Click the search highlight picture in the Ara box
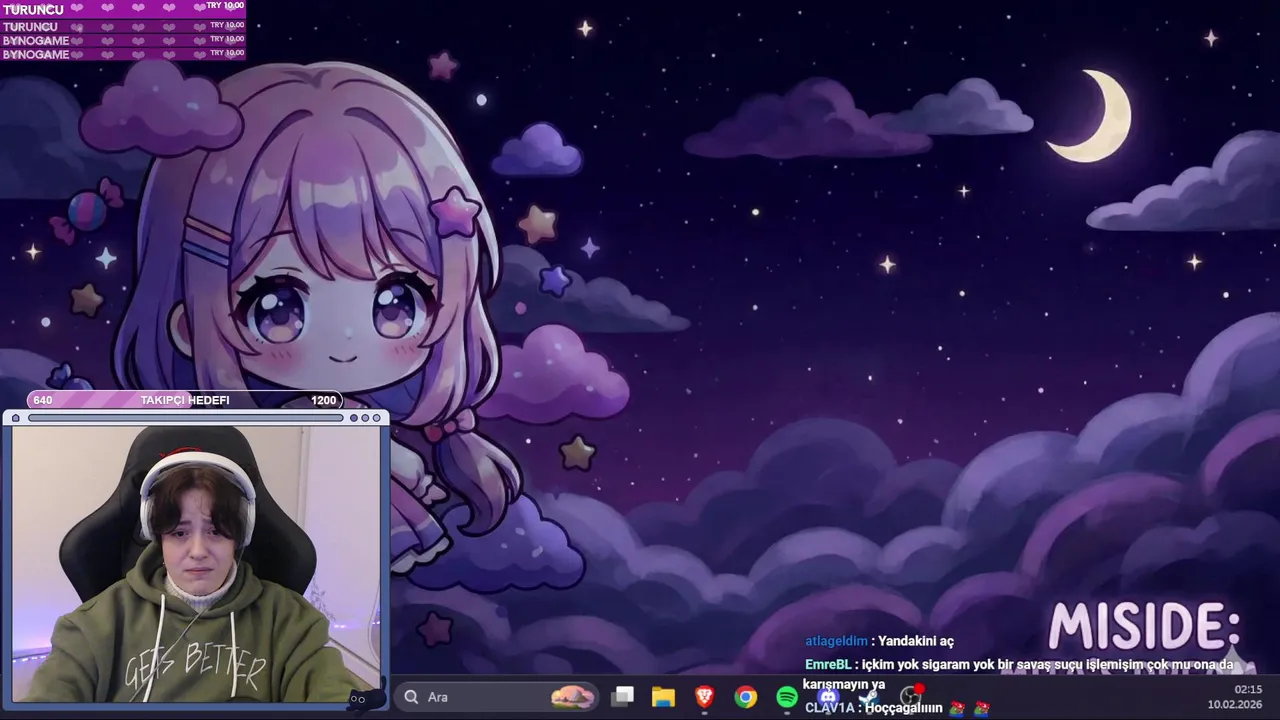This screenshot has height=720, width=1280. tap(573, 697)
